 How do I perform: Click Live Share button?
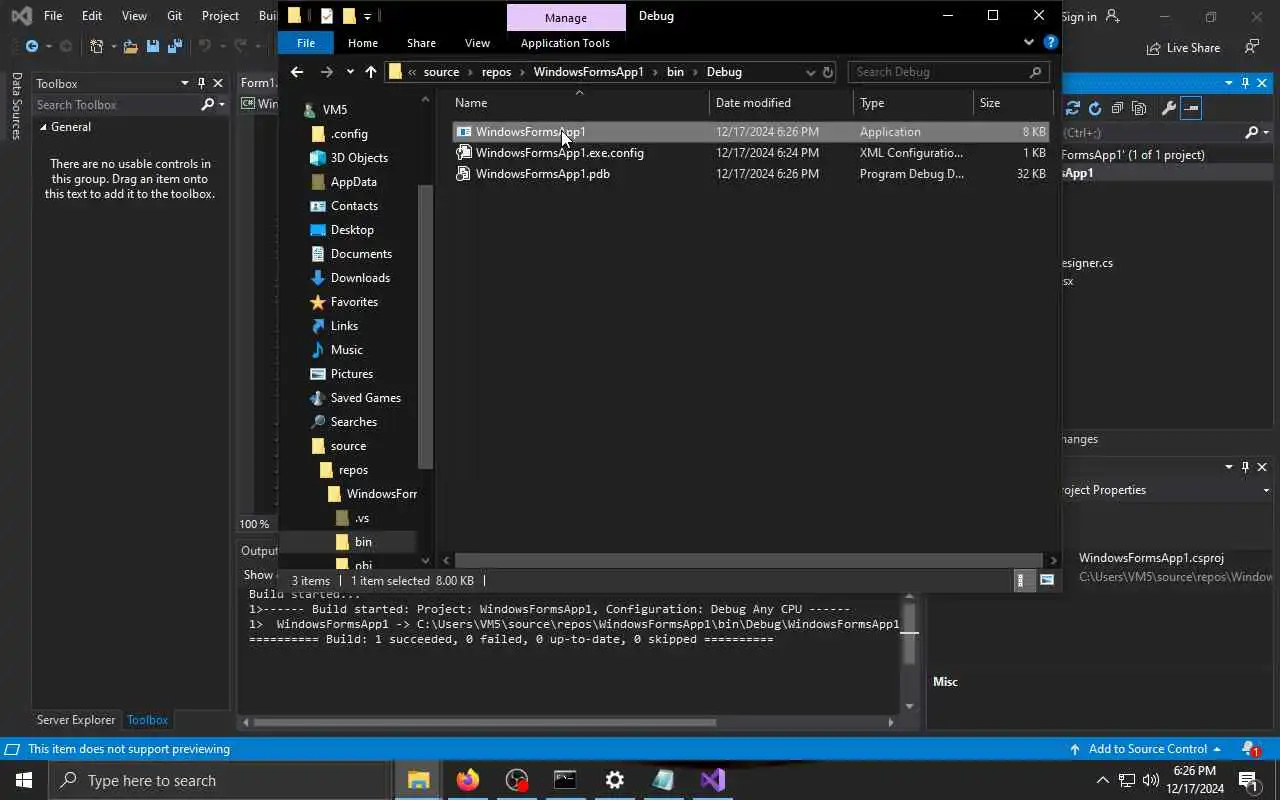coord(1183,47)
